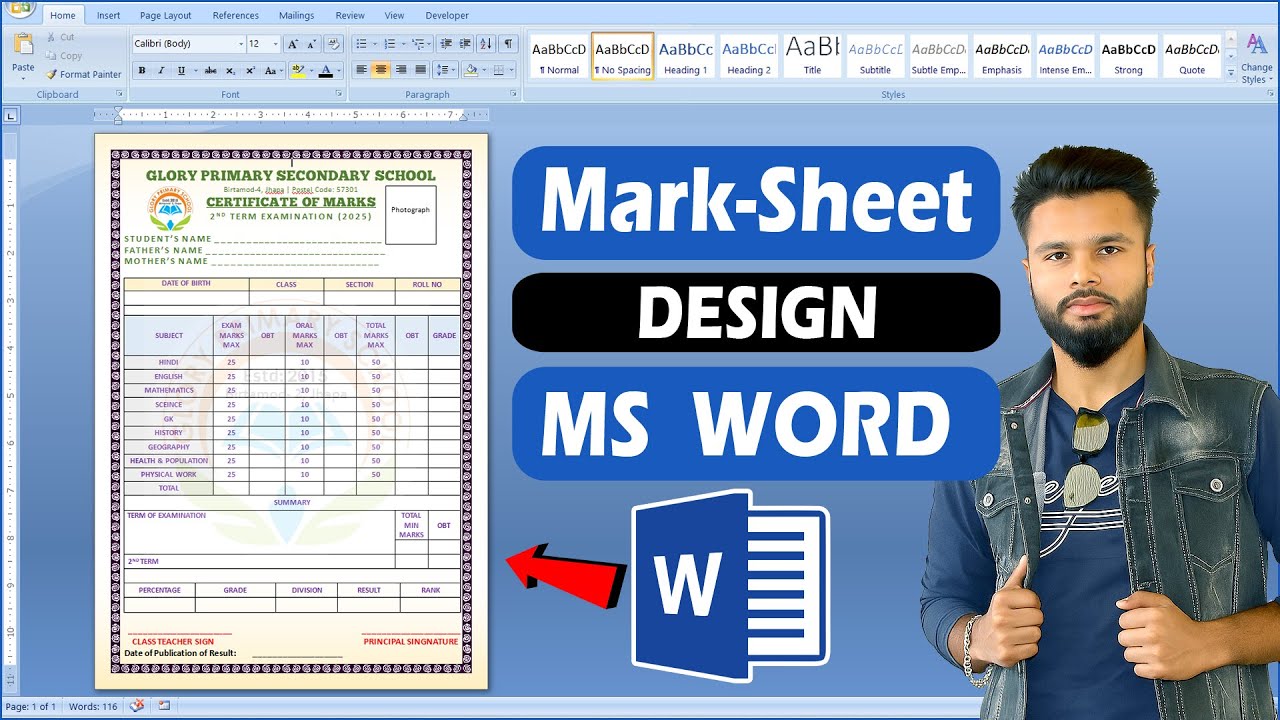
Task: Open the Review tab
Action: coord(350,15)
